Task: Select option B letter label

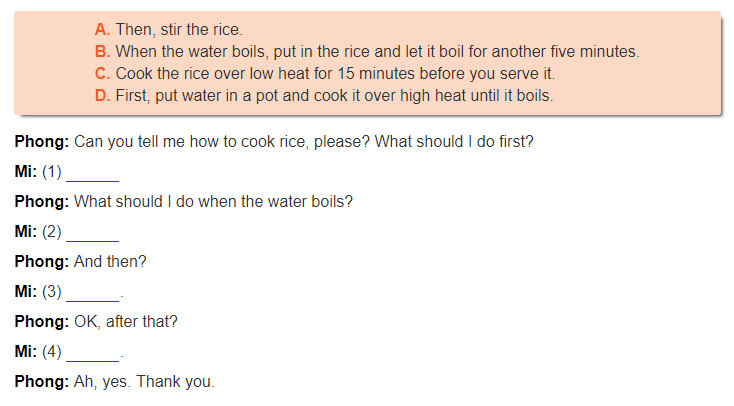Action: pyautogui.click(x=102, y=52)
